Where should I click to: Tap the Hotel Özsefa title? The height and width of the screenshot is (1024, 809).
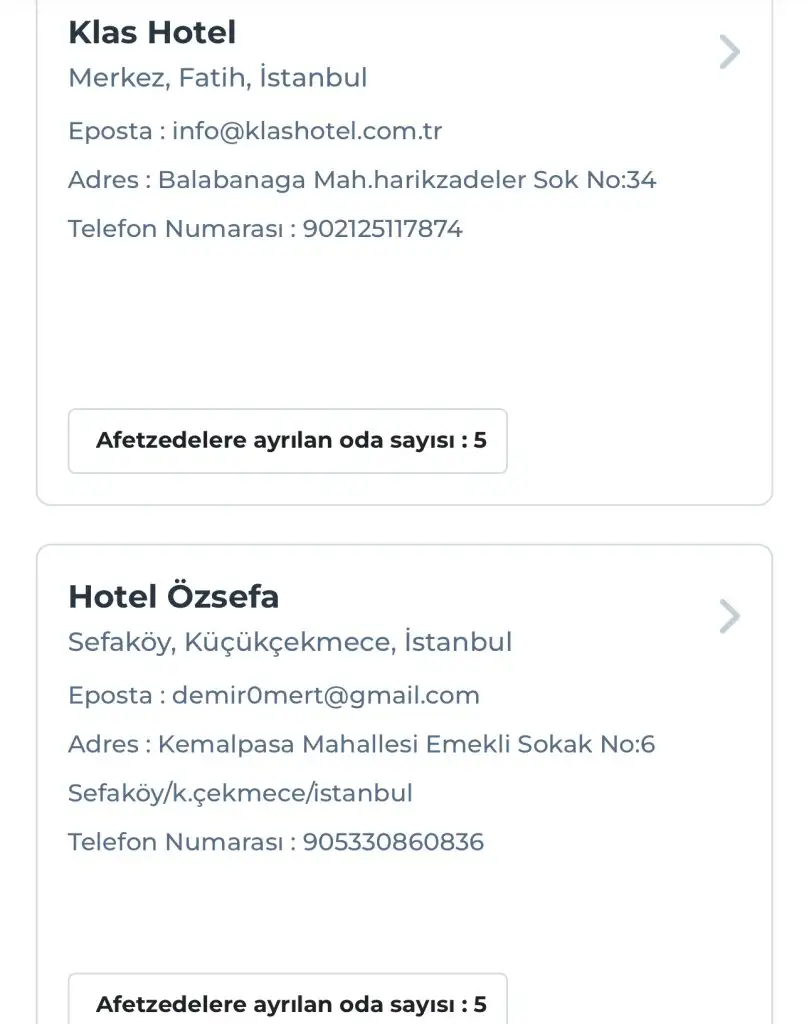(x=173, y=597)
